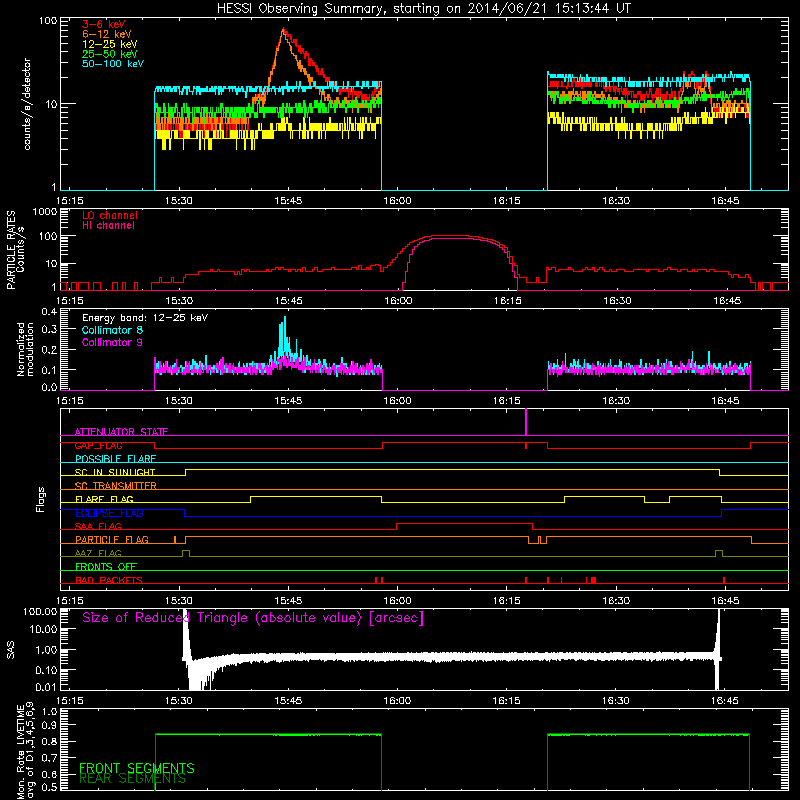Click the FRONTS_OFF flag label

(106, 566)
